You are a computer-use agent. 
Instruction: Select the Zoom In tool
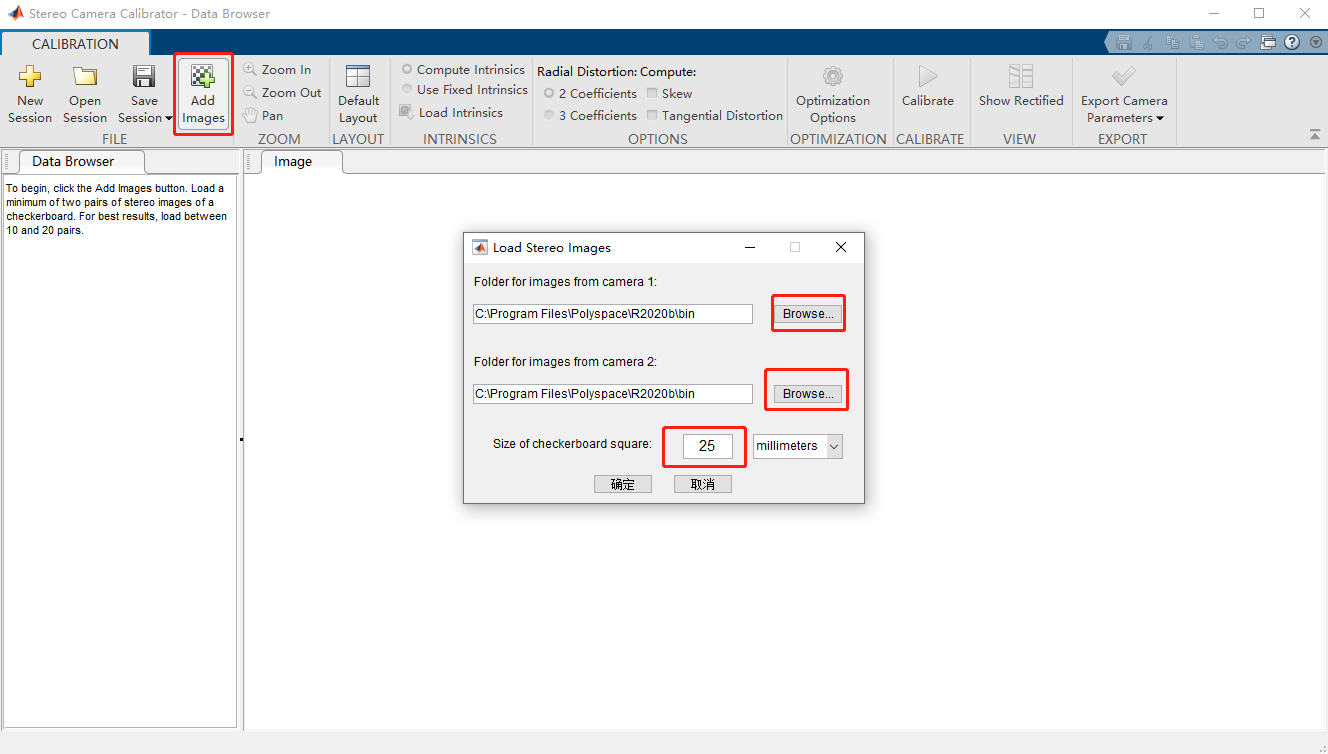(x=277, y=70)
